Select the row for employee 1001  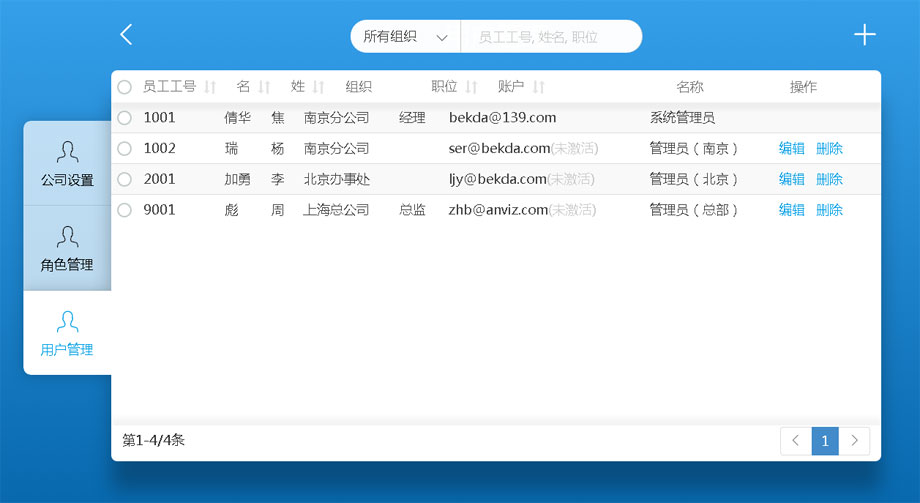click(125, 118)
